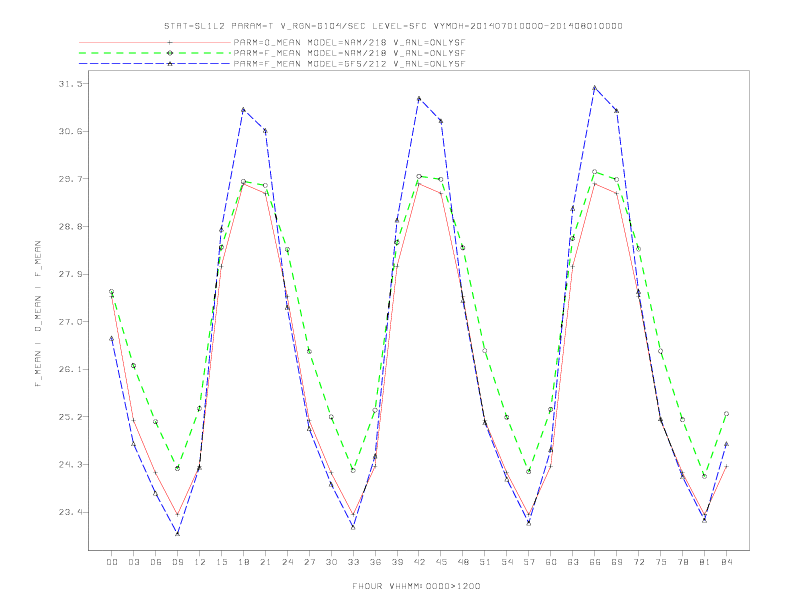792x612 pixels.
Task: Click the blue GFS peak point at hour 18
Action: coord(243,109)
